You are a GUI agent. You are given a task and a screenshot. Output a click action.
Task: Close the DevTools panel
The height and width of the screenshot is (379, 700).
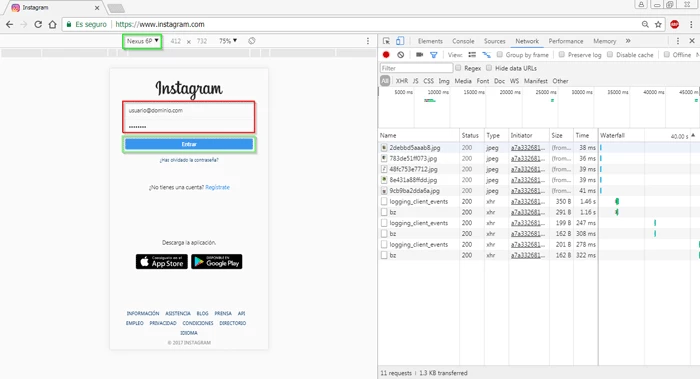pos(692,41)
